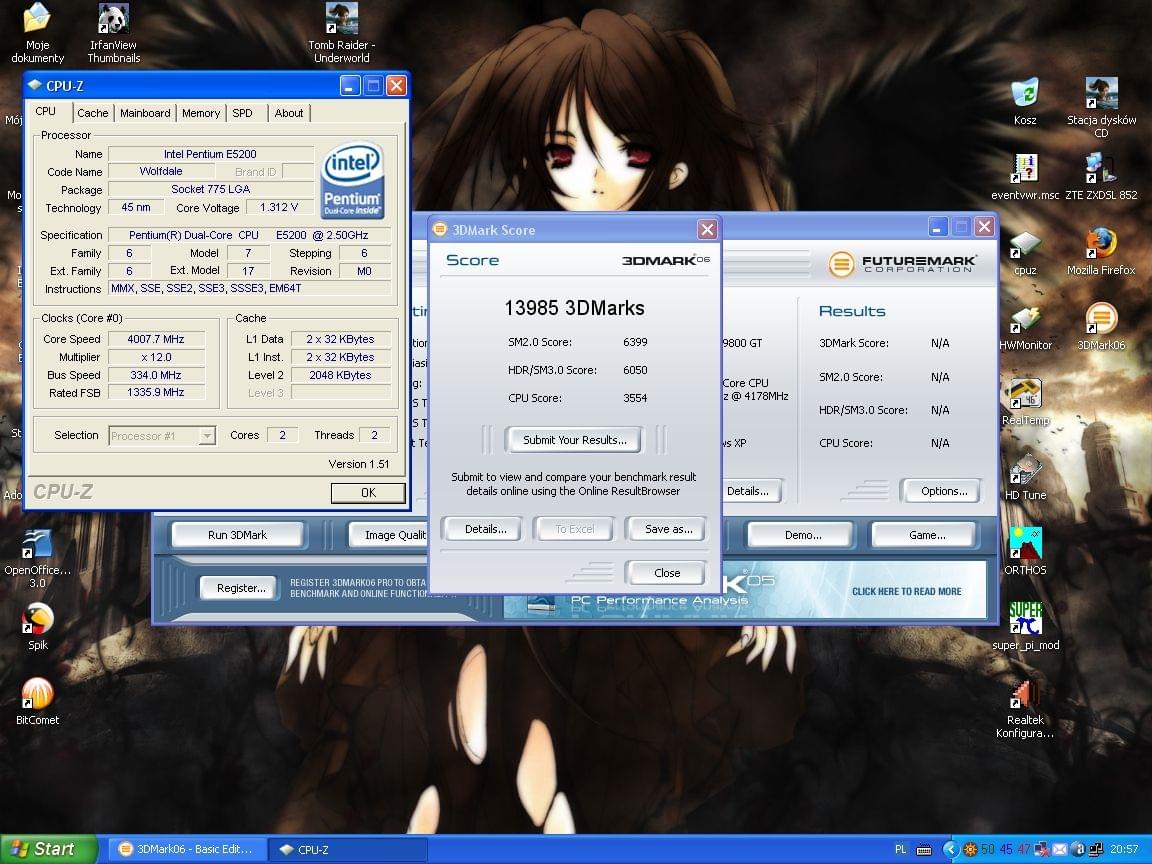
Task: Switch to About tab in CPU-Z
Action: click(289, 113)
